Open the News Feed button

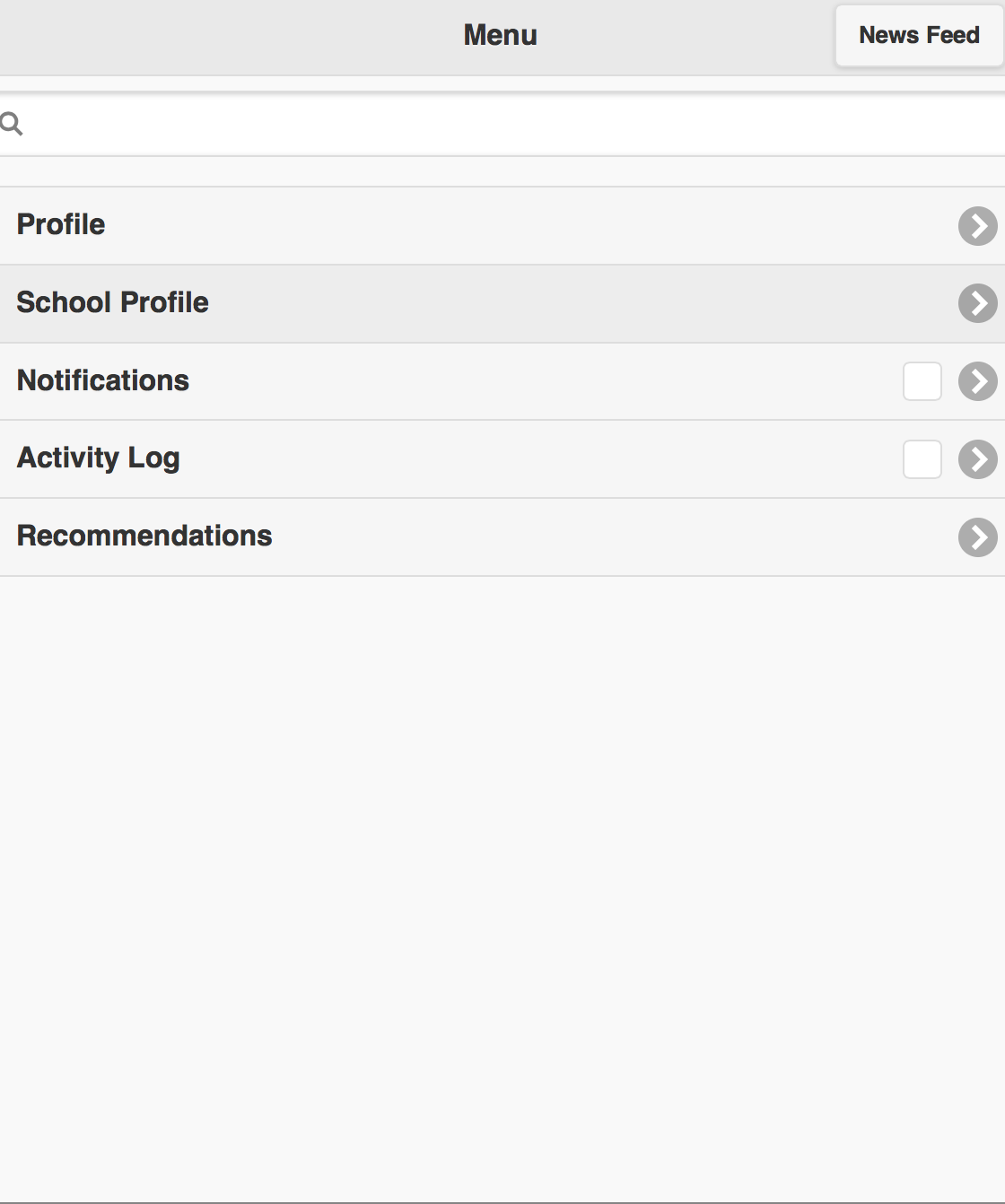click(919, 35)
